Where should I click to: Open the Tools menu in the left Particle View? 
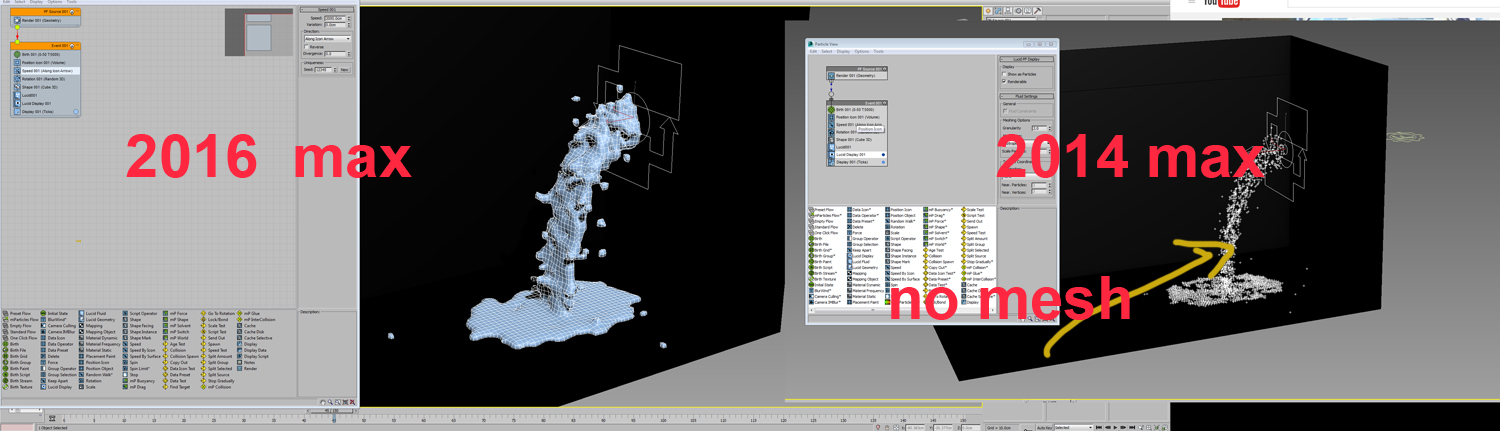tap(72, 2)
